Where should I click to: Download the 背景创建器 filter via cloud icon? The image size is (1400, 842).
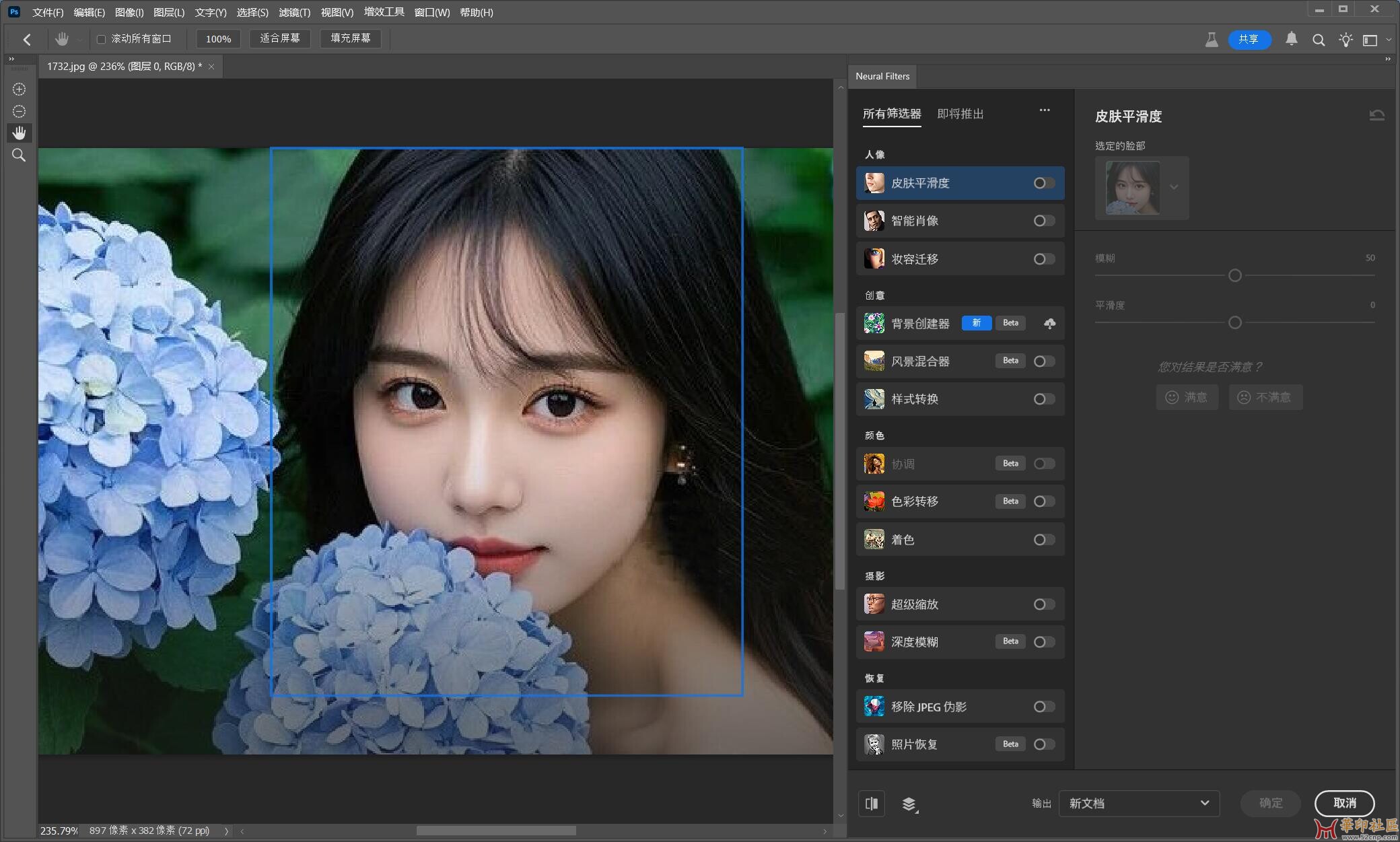1049,324
